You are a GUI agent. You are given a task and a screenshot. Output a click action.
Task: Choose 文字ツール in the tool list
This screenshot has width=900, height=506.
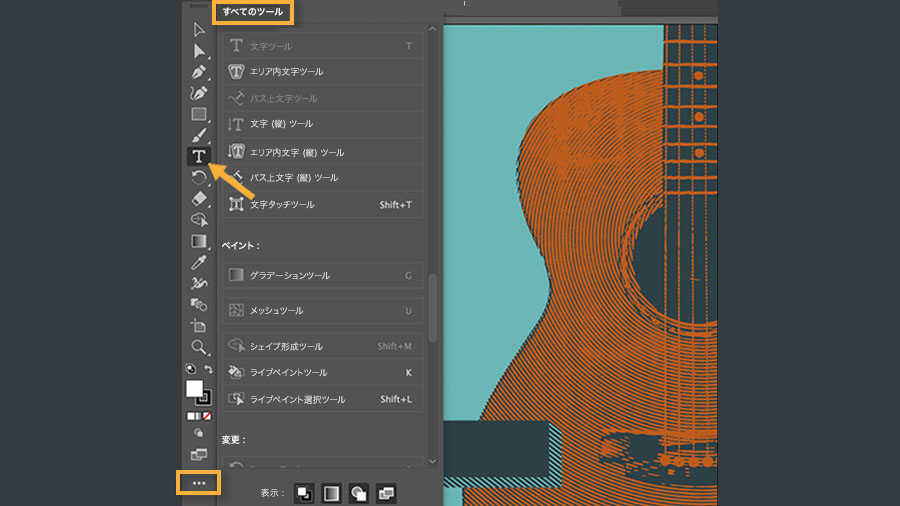(x=323, y=46)
